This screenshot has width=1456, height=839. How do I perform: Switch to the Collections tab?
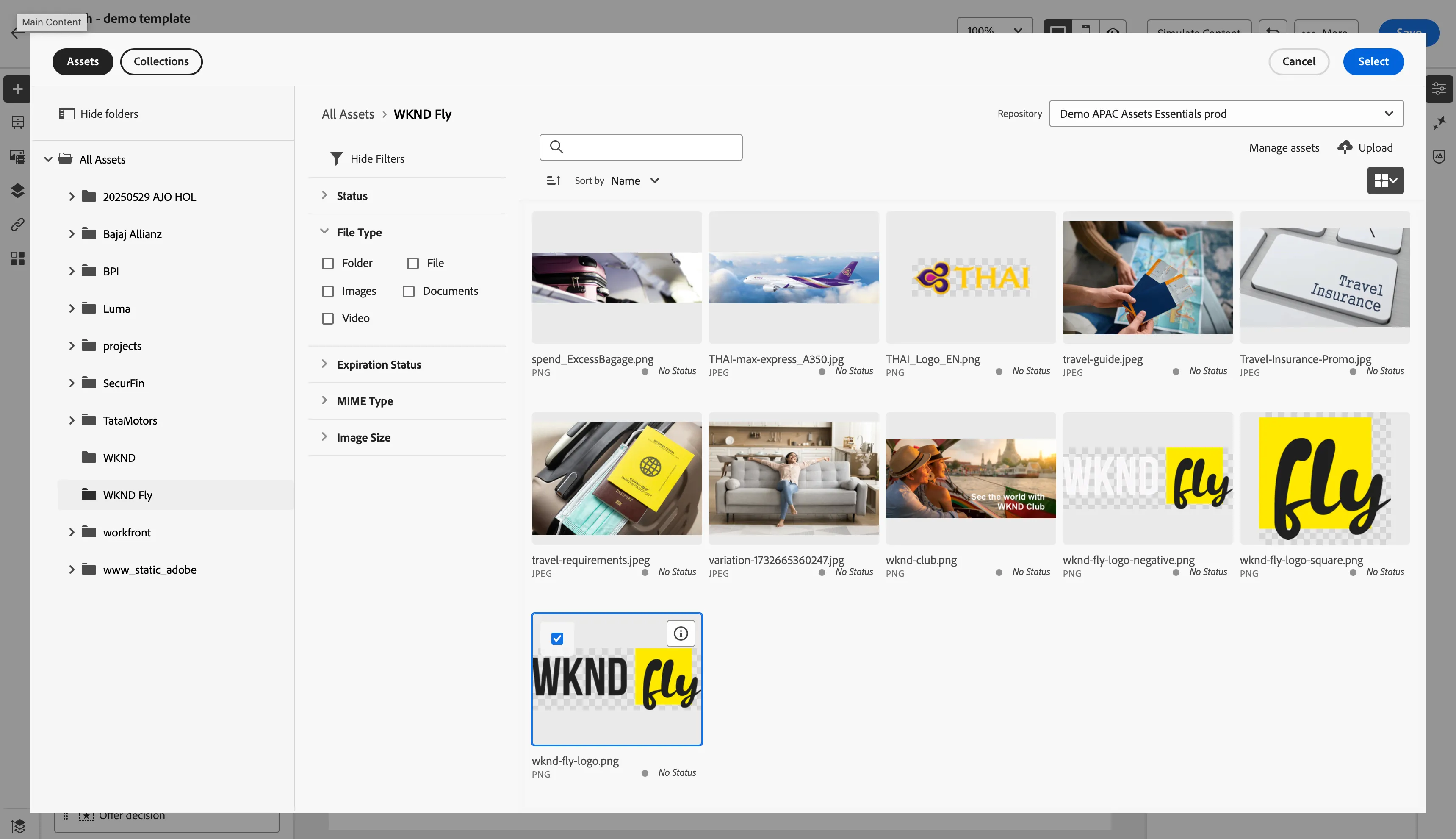(x=161, y=62)
